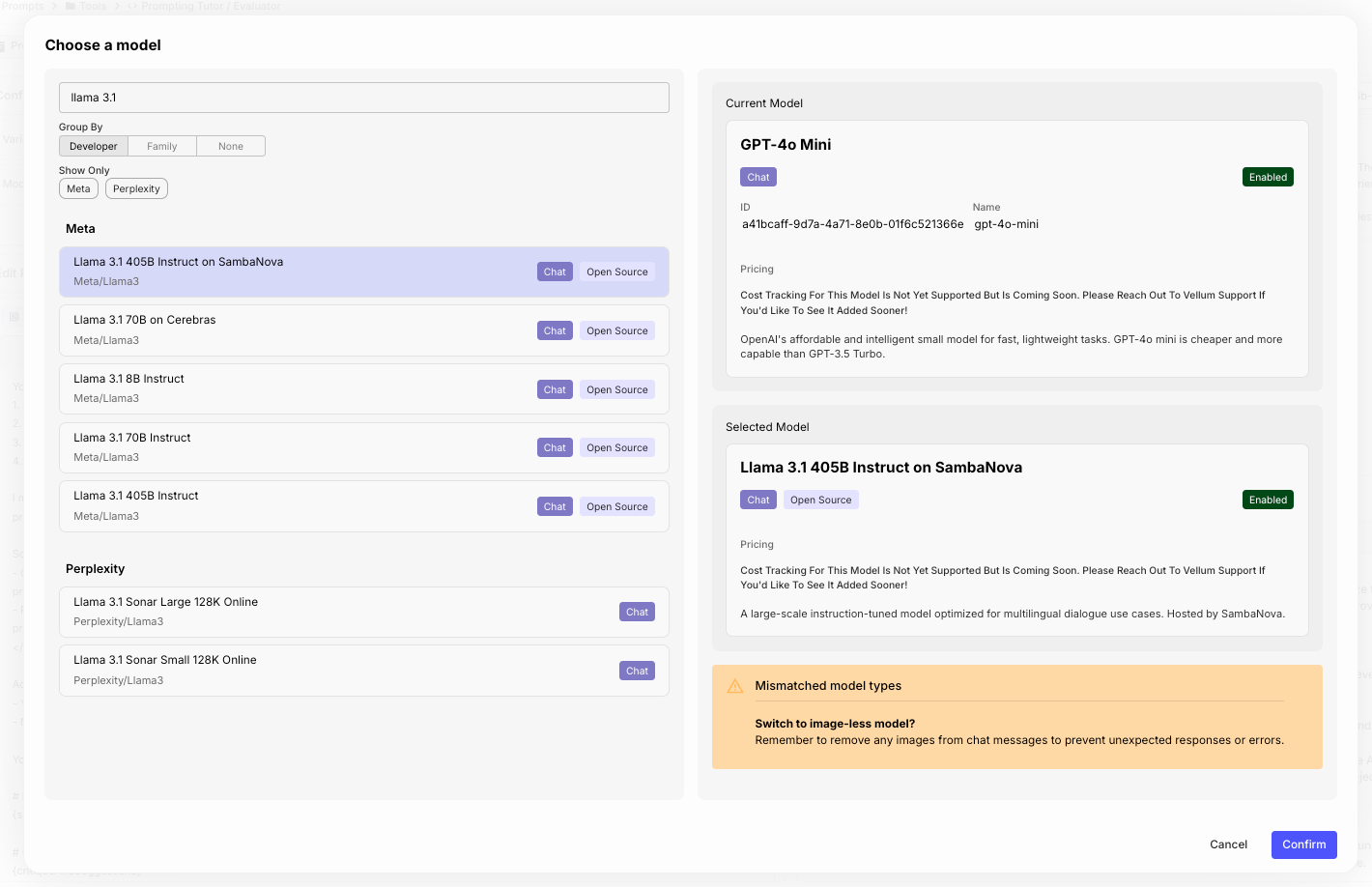Click the "gpt-4o-mini" name value
Viewport: 1372px width, 887px height.
(1007, 224)
